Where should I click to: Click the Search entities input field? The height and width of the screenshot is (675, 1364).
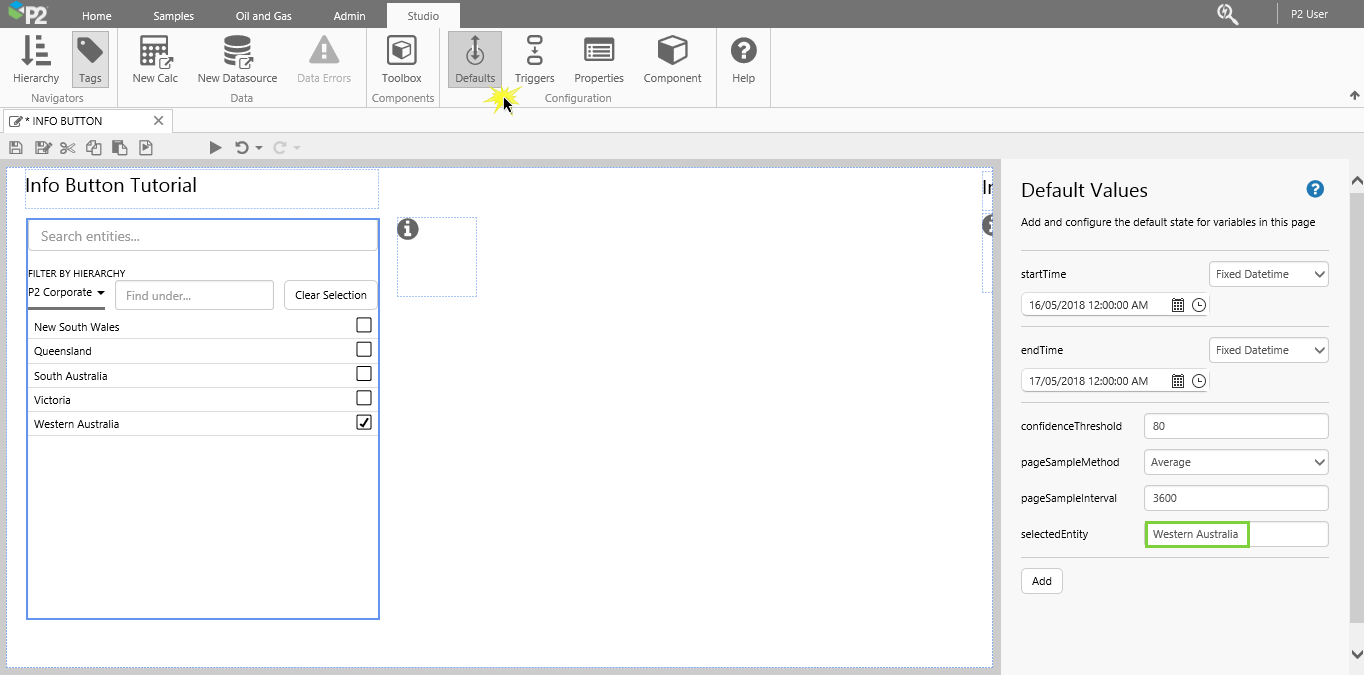pyautogui.click(x=202, y=236)
